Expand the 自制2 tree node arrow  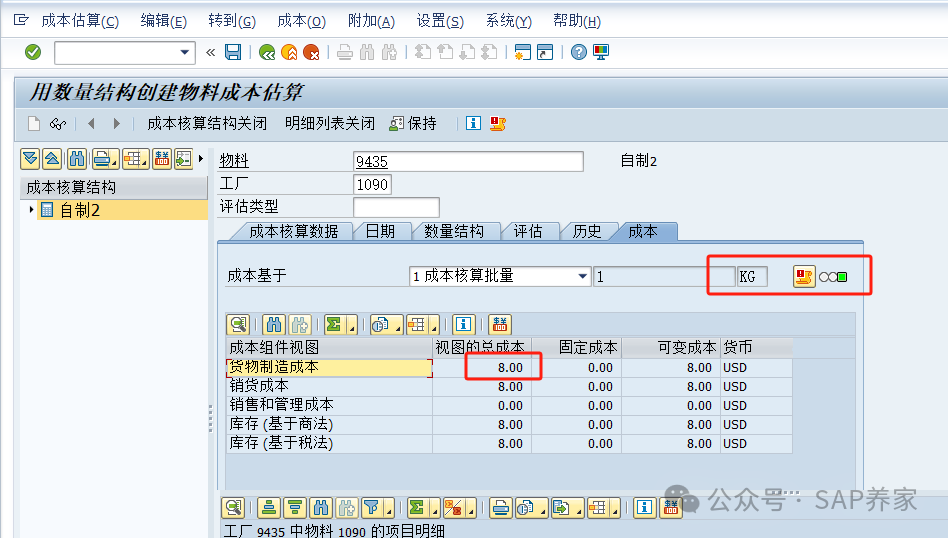coord(31,210)
